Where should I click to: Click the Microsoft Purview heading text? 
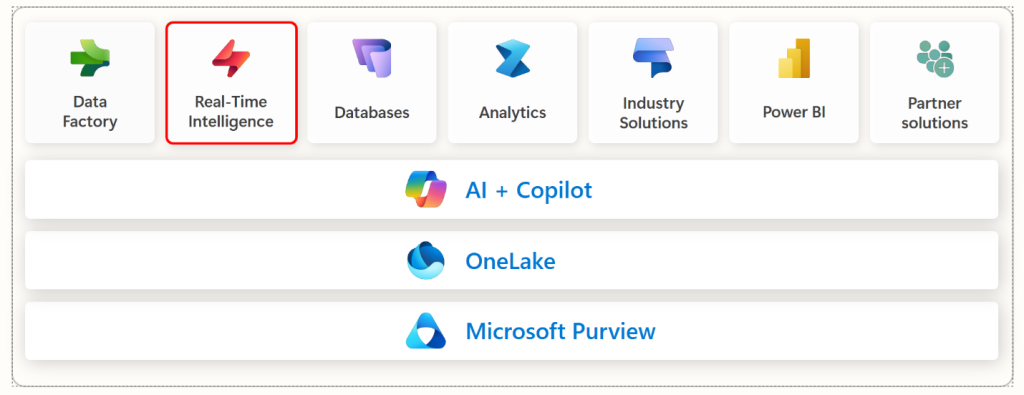tap(560, 331)
